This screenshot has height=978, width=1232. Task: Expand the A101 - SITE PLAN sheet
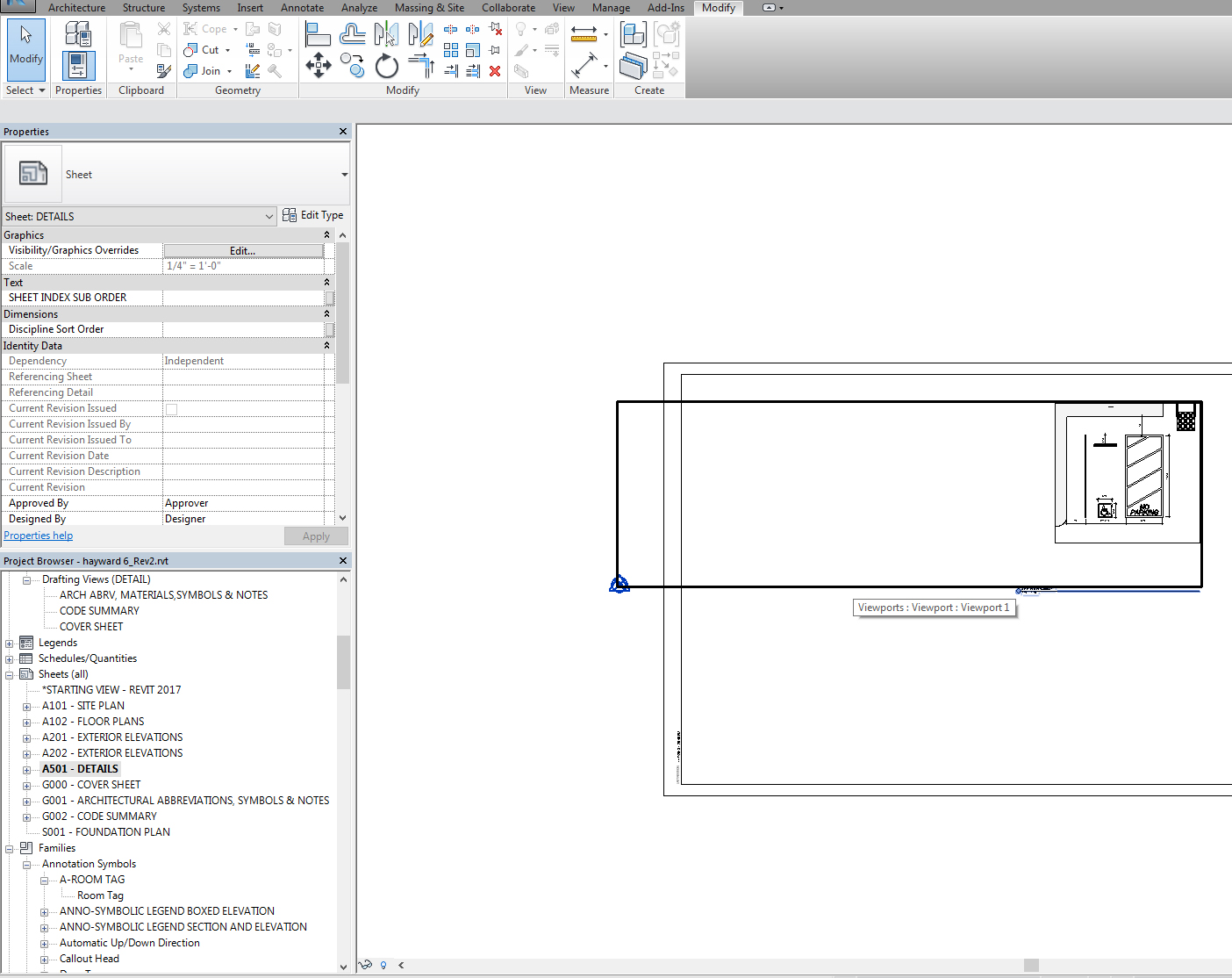pyautogui.click(x=27, y=707)
